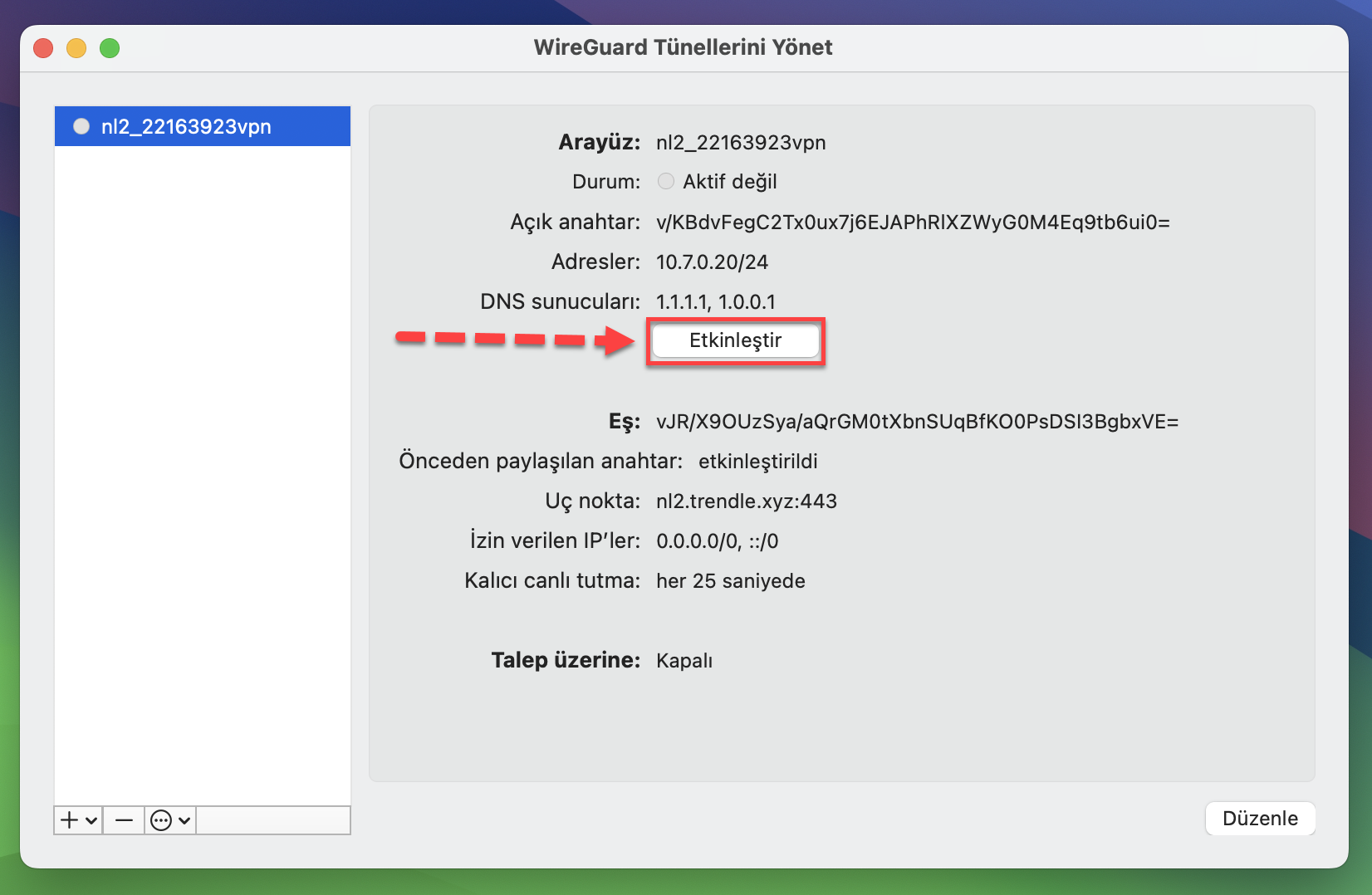
Task: Click the address value 10.7.0.20/24
Action: [712, 262]
